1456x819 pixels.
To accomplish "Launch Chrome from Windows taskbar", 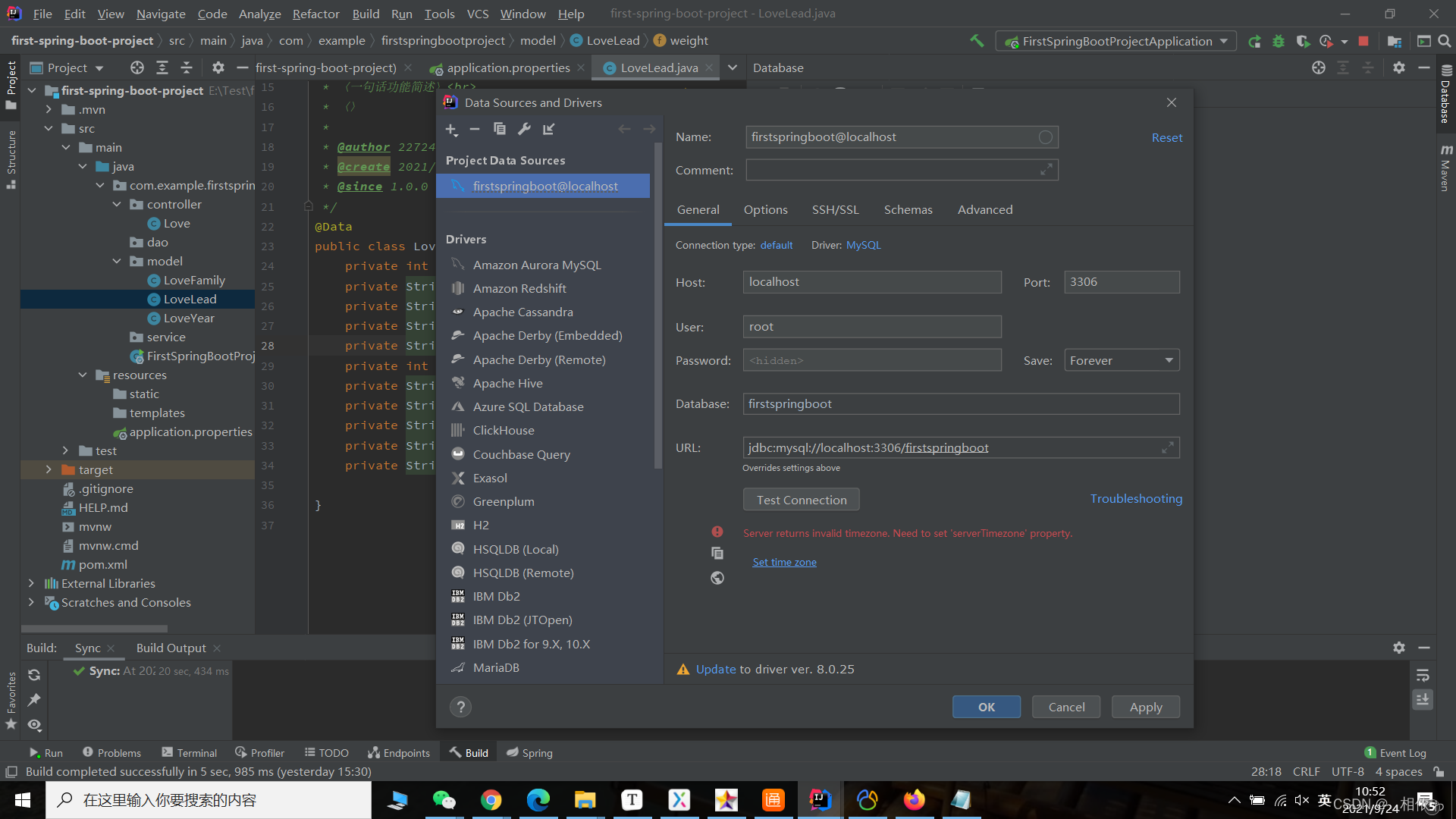I will (x=491, y=800).
